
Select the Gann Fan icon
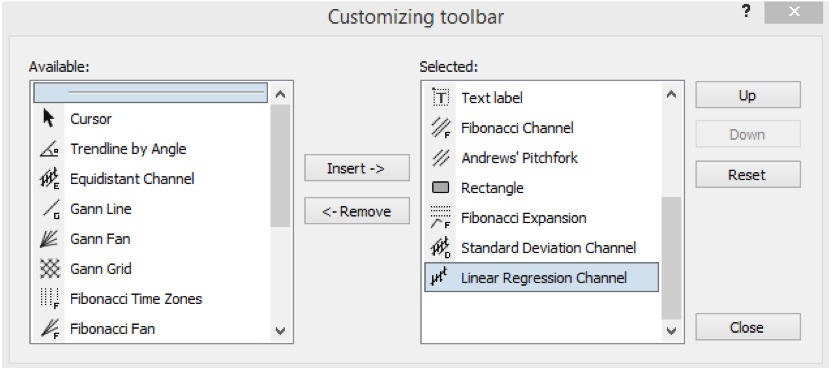coord(49,239)
